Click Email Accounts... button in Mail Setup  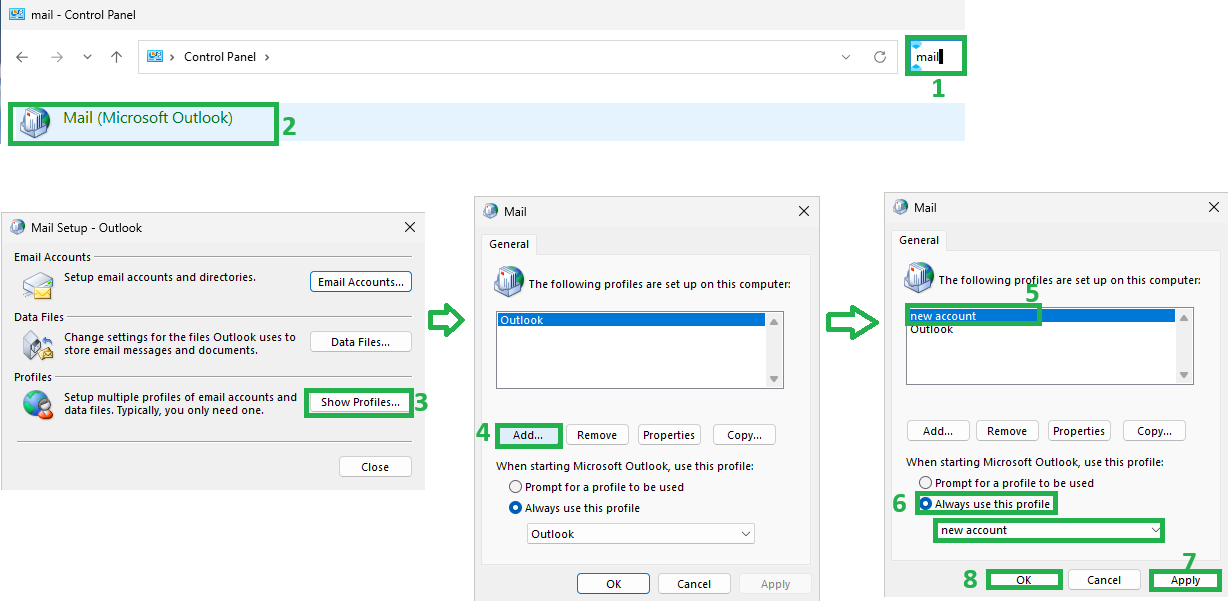[x=361, y=282]
